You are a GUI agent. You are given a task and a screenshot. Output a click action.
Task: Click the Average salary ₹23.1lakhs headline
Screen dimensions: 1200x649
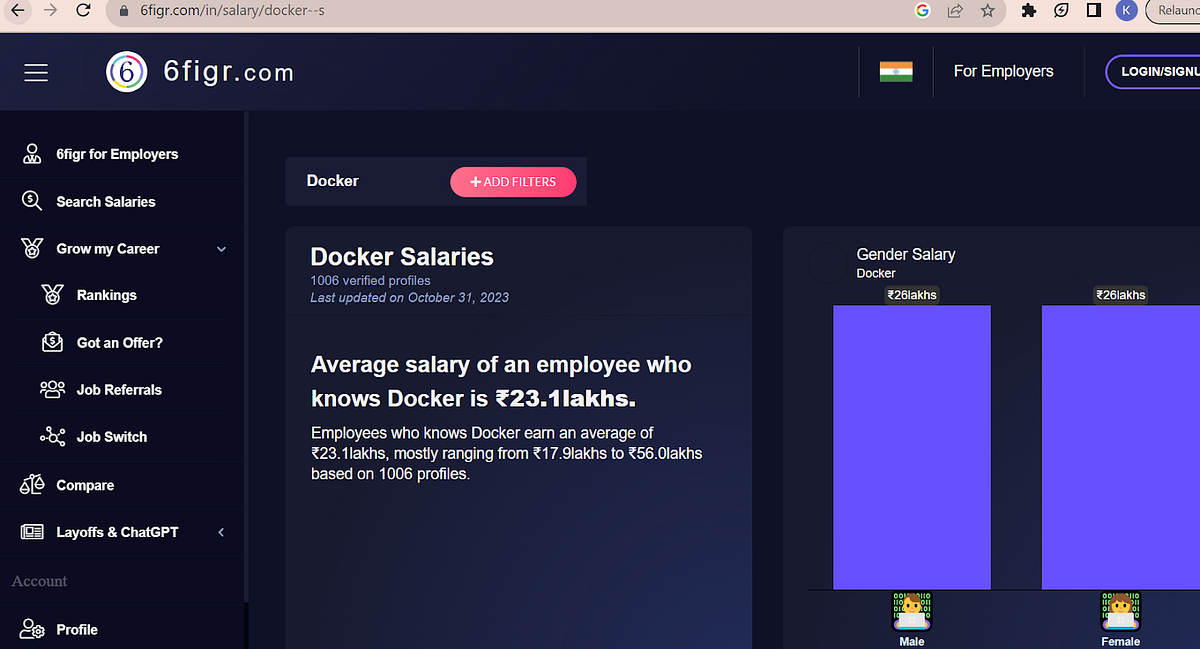point(501,381)
